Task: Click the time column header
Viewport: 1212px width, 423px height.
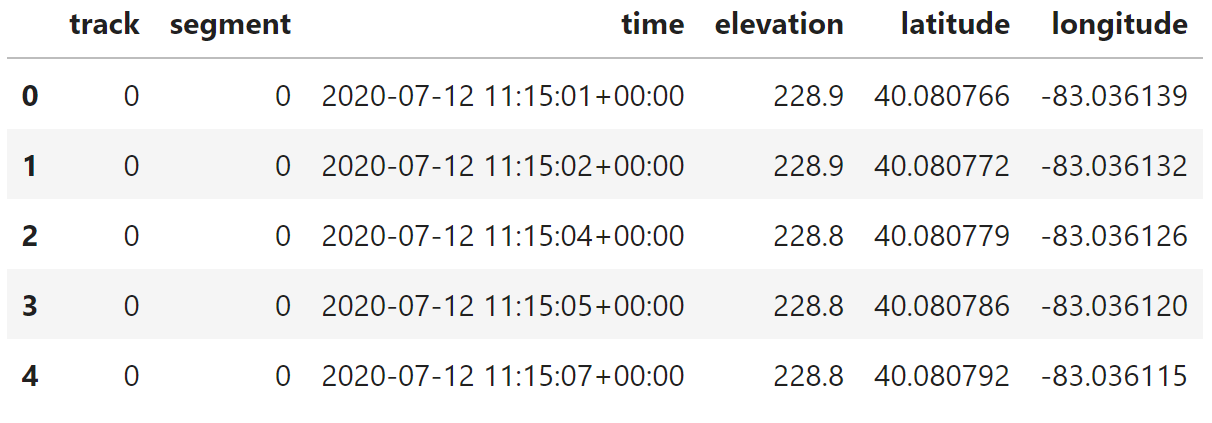Action: (653, 25)
